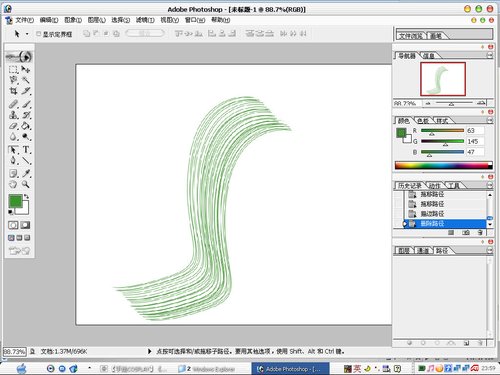
Task: Select the Zoom magnifier tool
Action: click(x=26, y=184)
